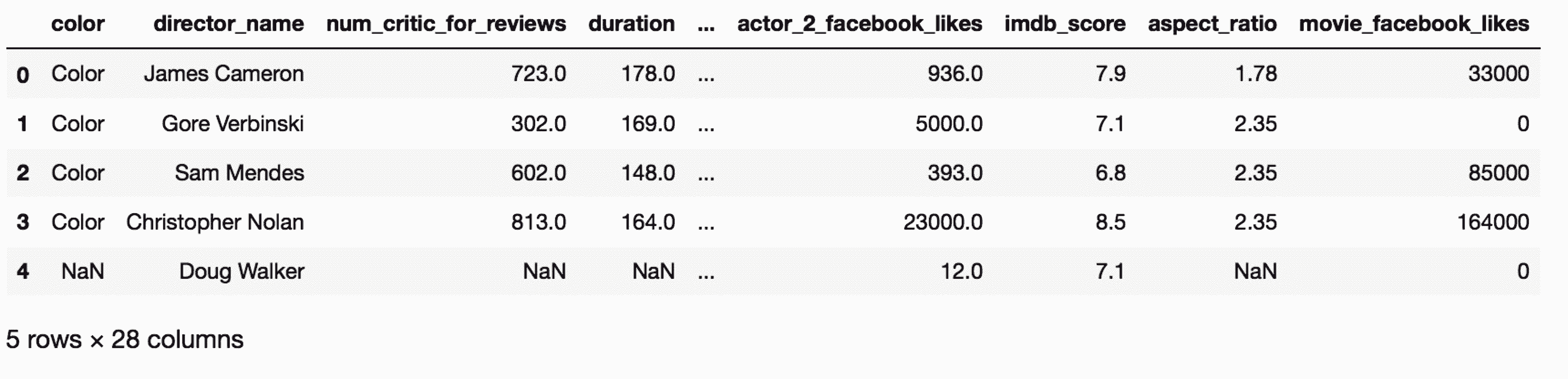Click the James Cameron cell

(223, 74)
